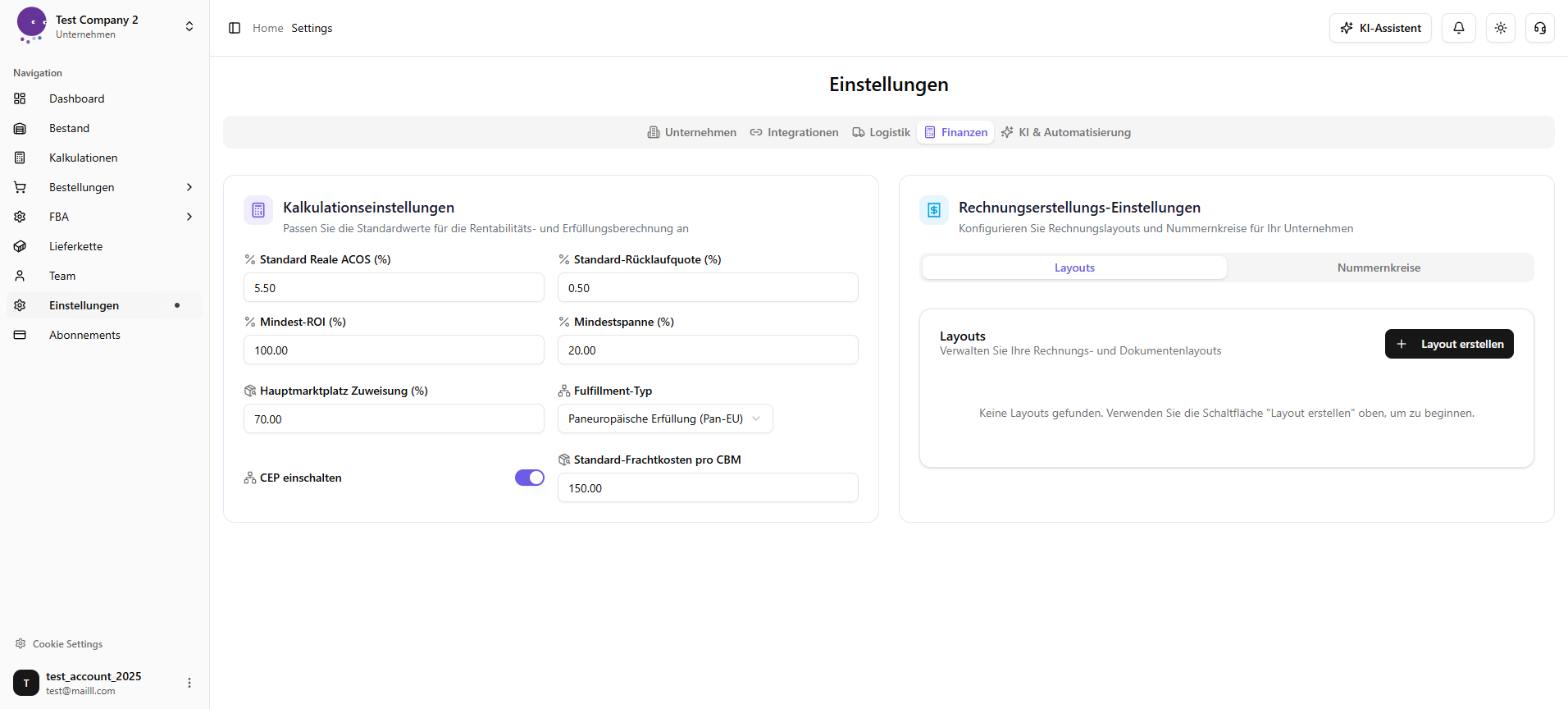Click the Cookie Settings gear icon
Viewport: 1568px width, 709px height.
pyautogui.click(x=20, y=644)
